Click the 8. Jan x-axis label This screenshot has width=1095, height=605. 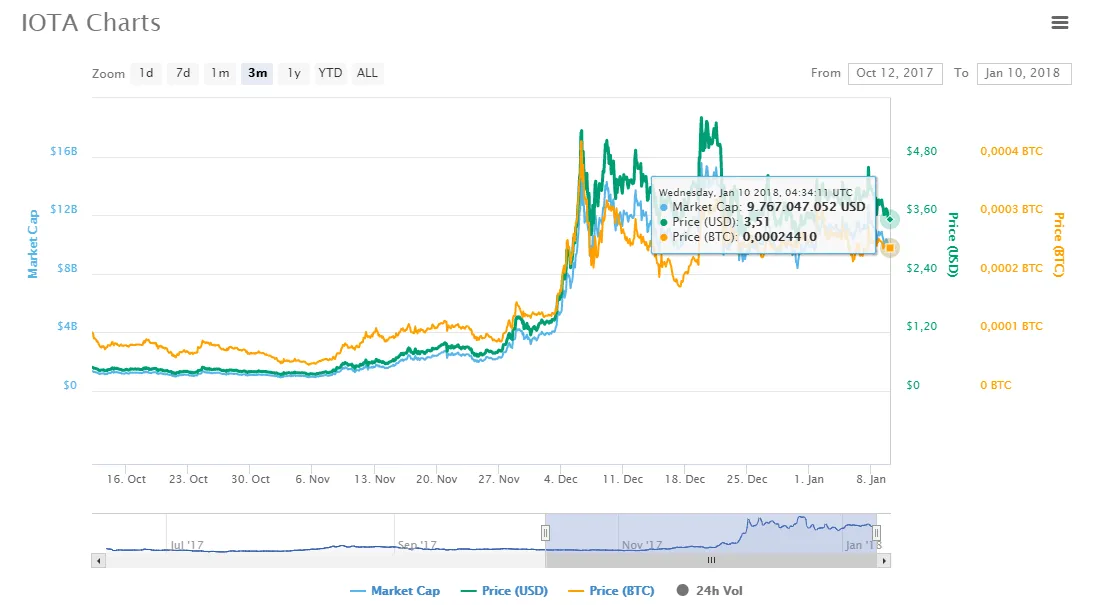(871, 479)
